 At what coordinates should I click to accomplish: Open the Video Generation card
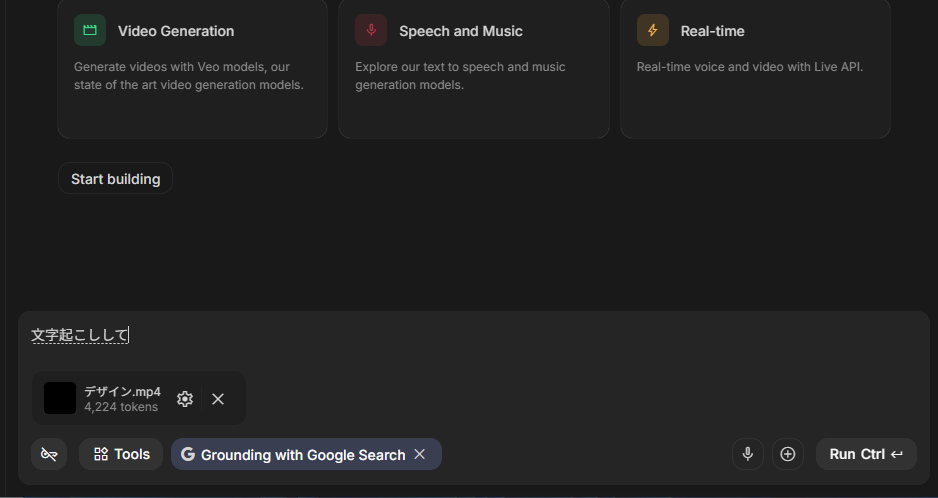(192, 68)
